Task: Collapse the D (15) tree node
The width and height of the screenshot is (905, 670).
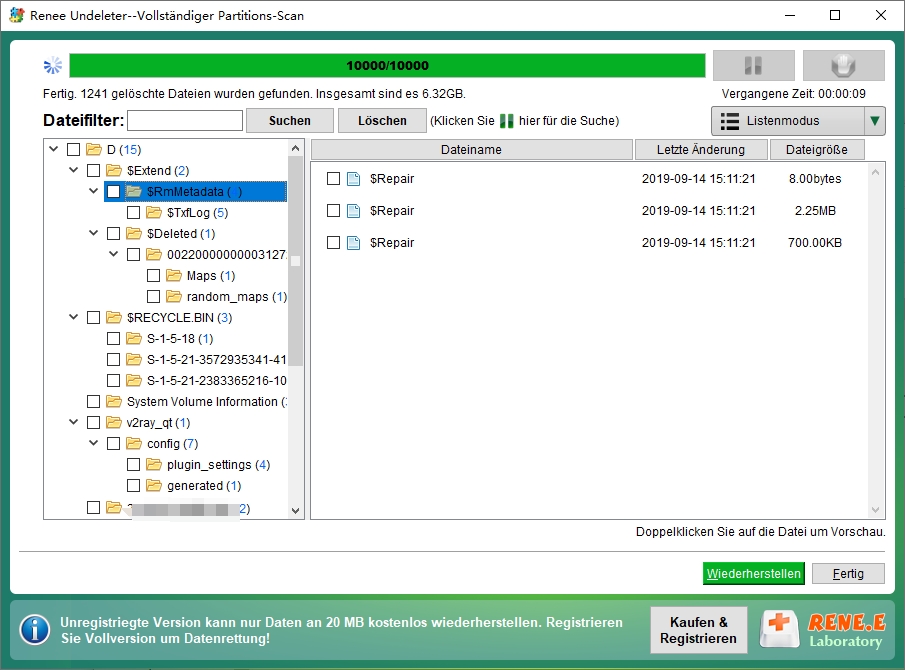Action: tap(54, 149)
